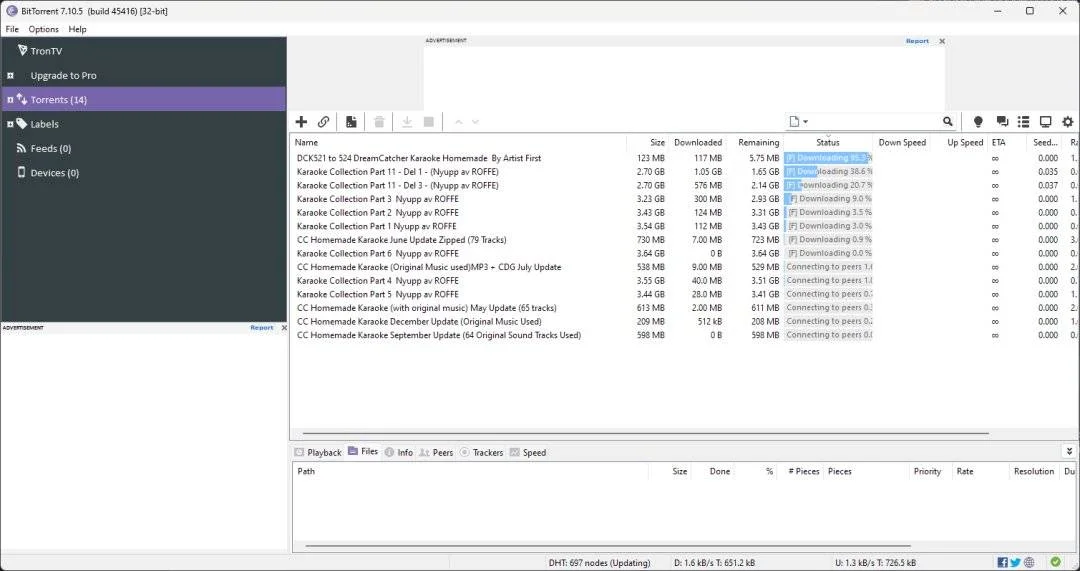Toggle the list view icon in toolbar
The image size is (1080, 571).
(1024, 122)
